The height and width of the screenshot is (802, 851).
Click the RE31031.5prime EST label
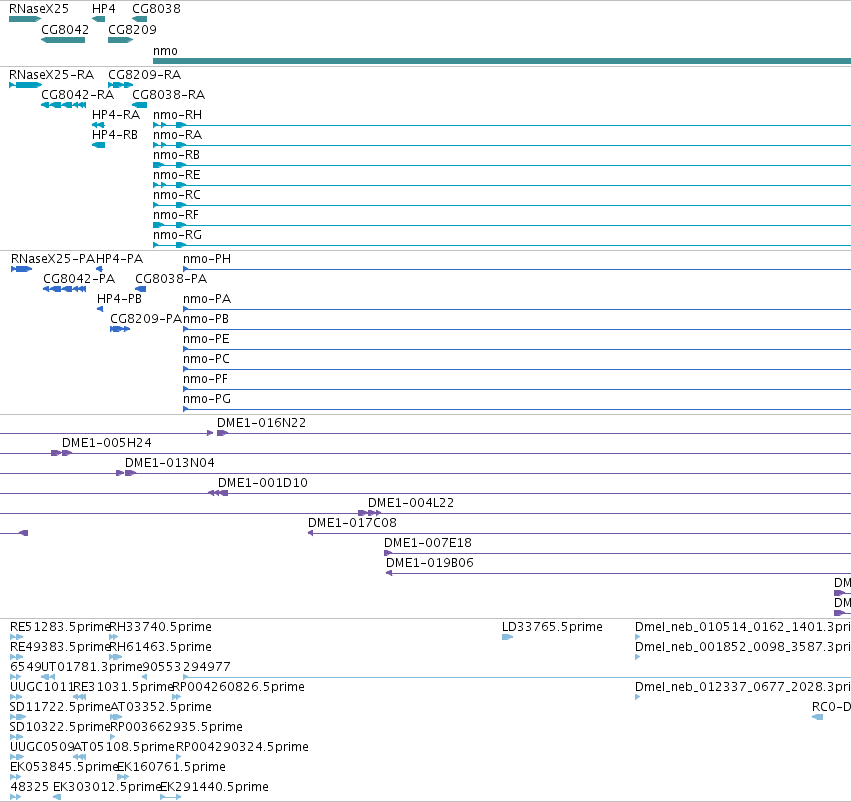point(123,687)
